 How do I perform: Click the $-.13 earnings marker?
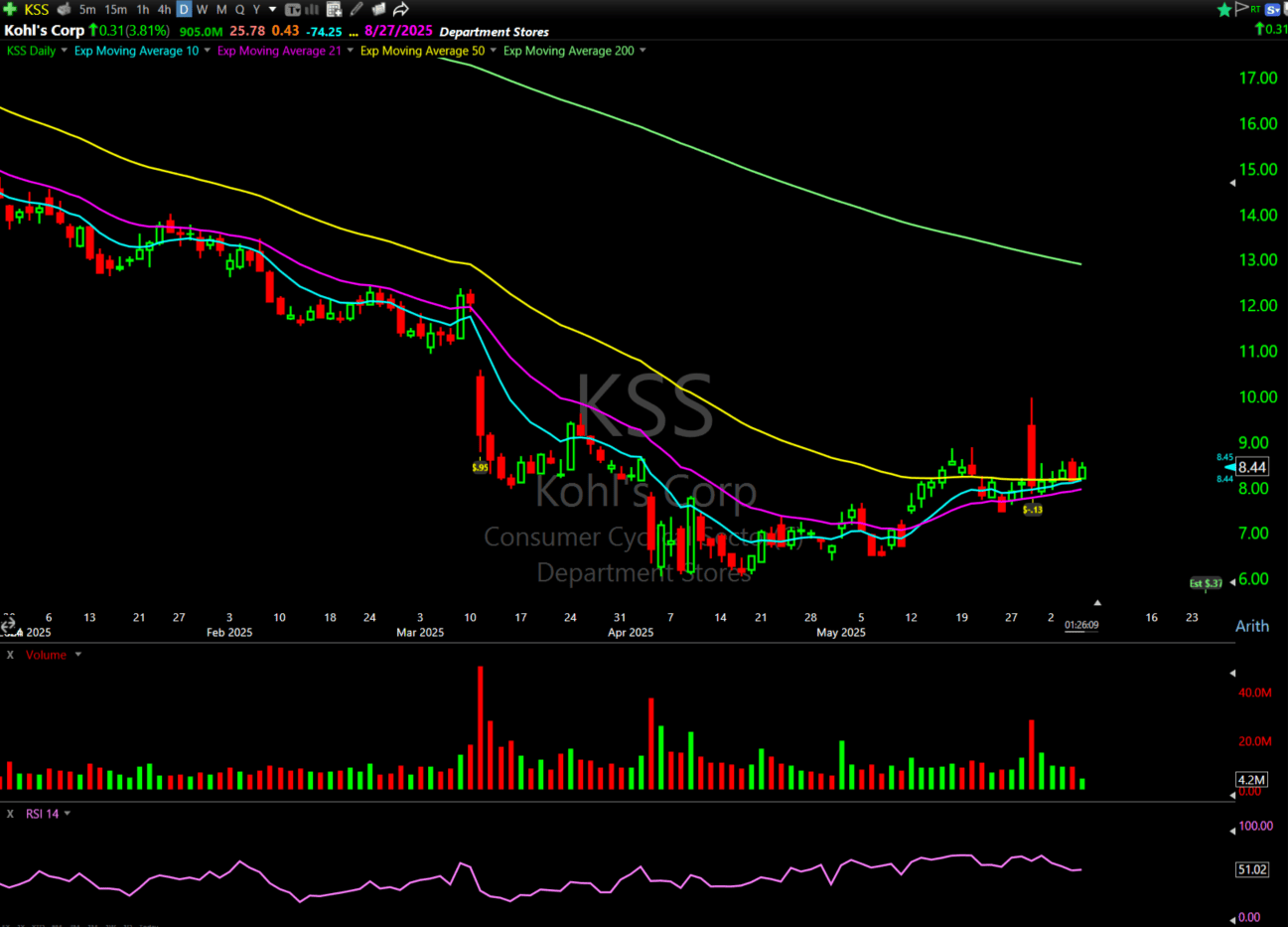click(1033, 510)
